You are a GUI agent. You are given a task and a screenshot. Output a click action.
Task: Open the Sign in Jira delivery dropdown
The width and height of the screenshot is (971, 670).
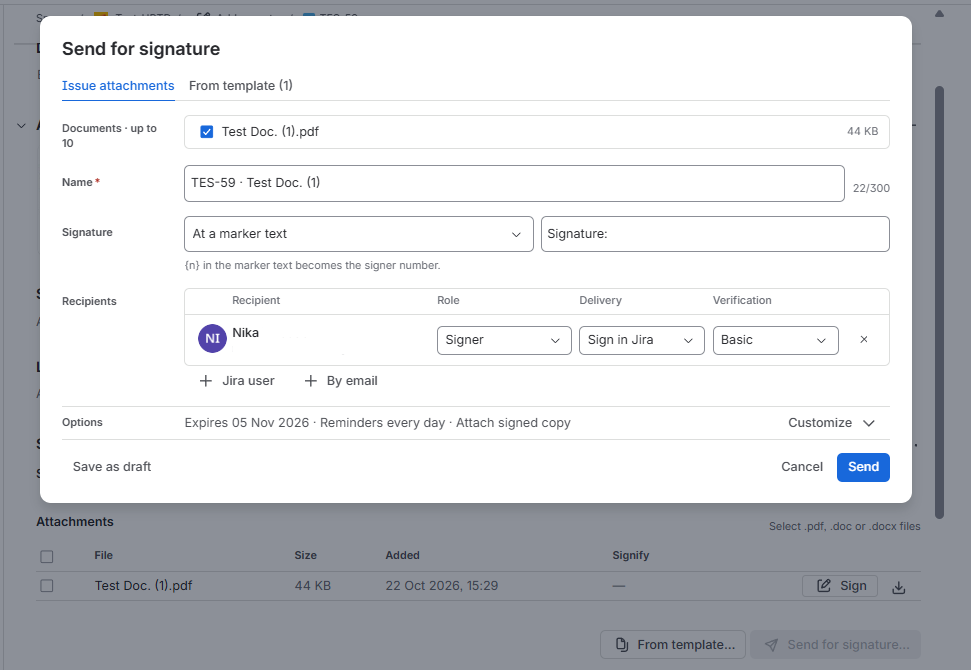tap(642, 341)
